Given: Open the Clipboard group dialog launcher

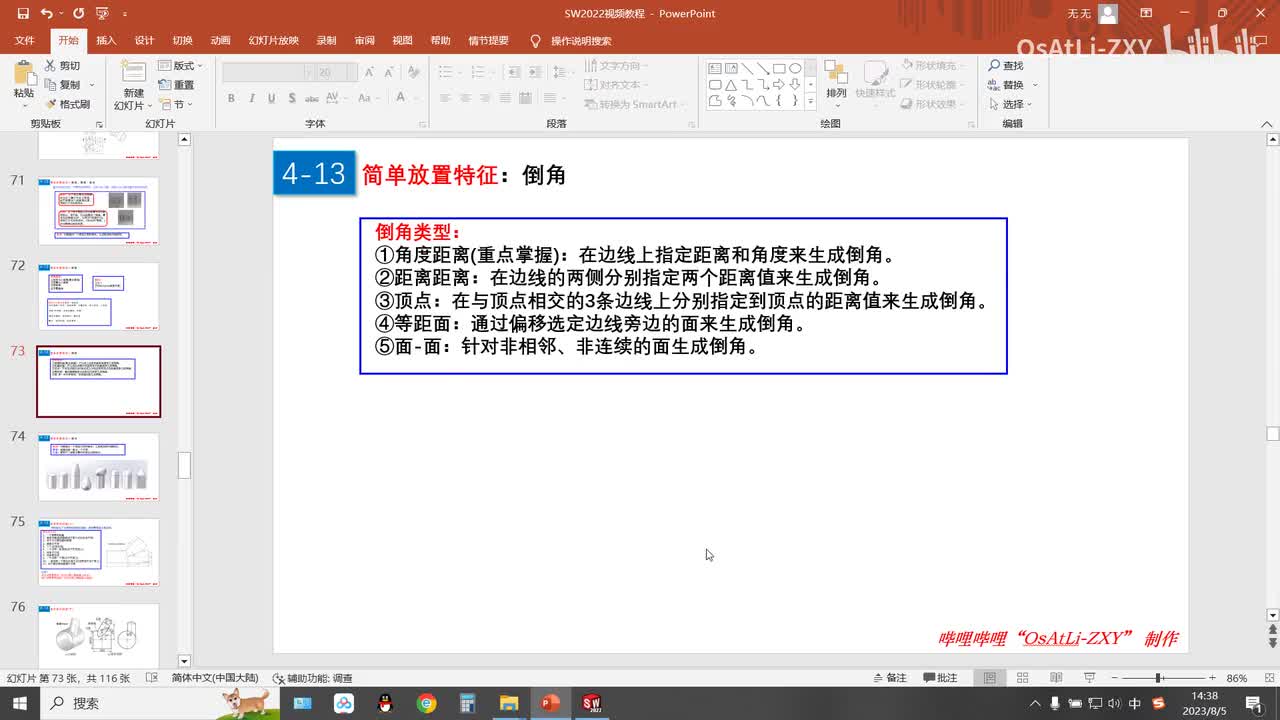Looking at the screenshot, I should (x=99, y=124).
